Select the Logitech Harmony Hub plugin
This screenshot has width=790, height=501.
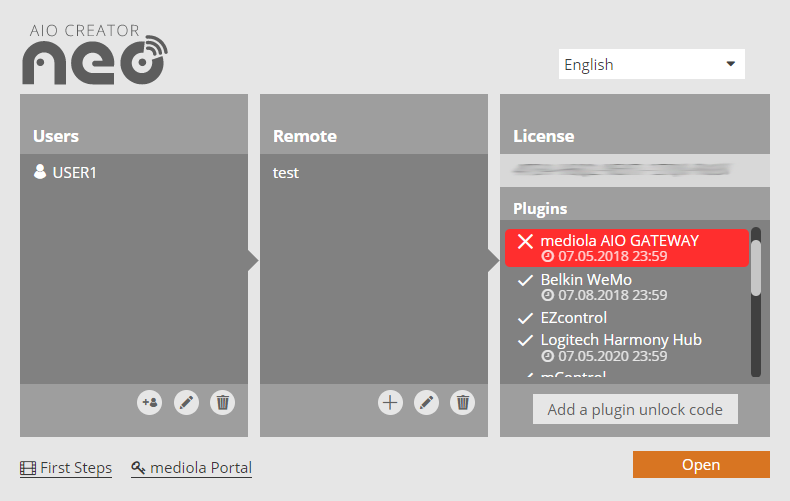[x=620, y=347]
